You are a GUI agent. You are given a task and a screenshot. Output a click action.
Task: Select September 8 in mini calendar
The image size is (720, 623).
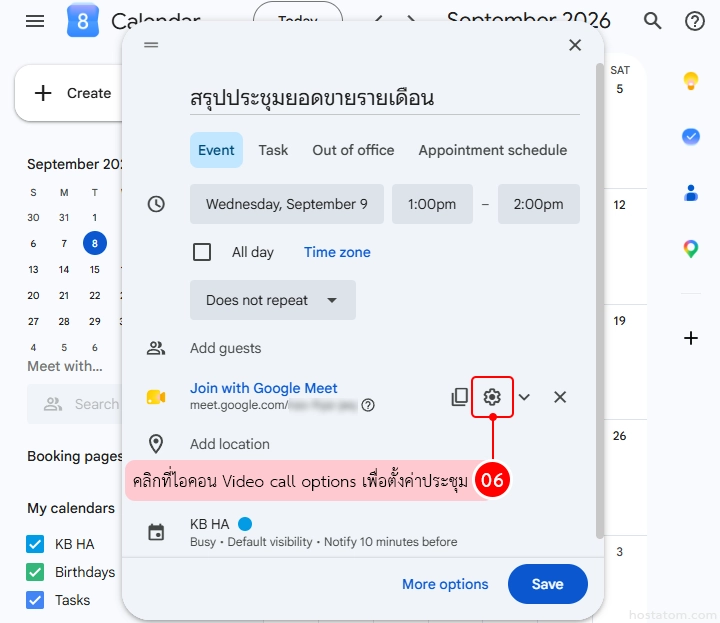[x=95, y=243]
